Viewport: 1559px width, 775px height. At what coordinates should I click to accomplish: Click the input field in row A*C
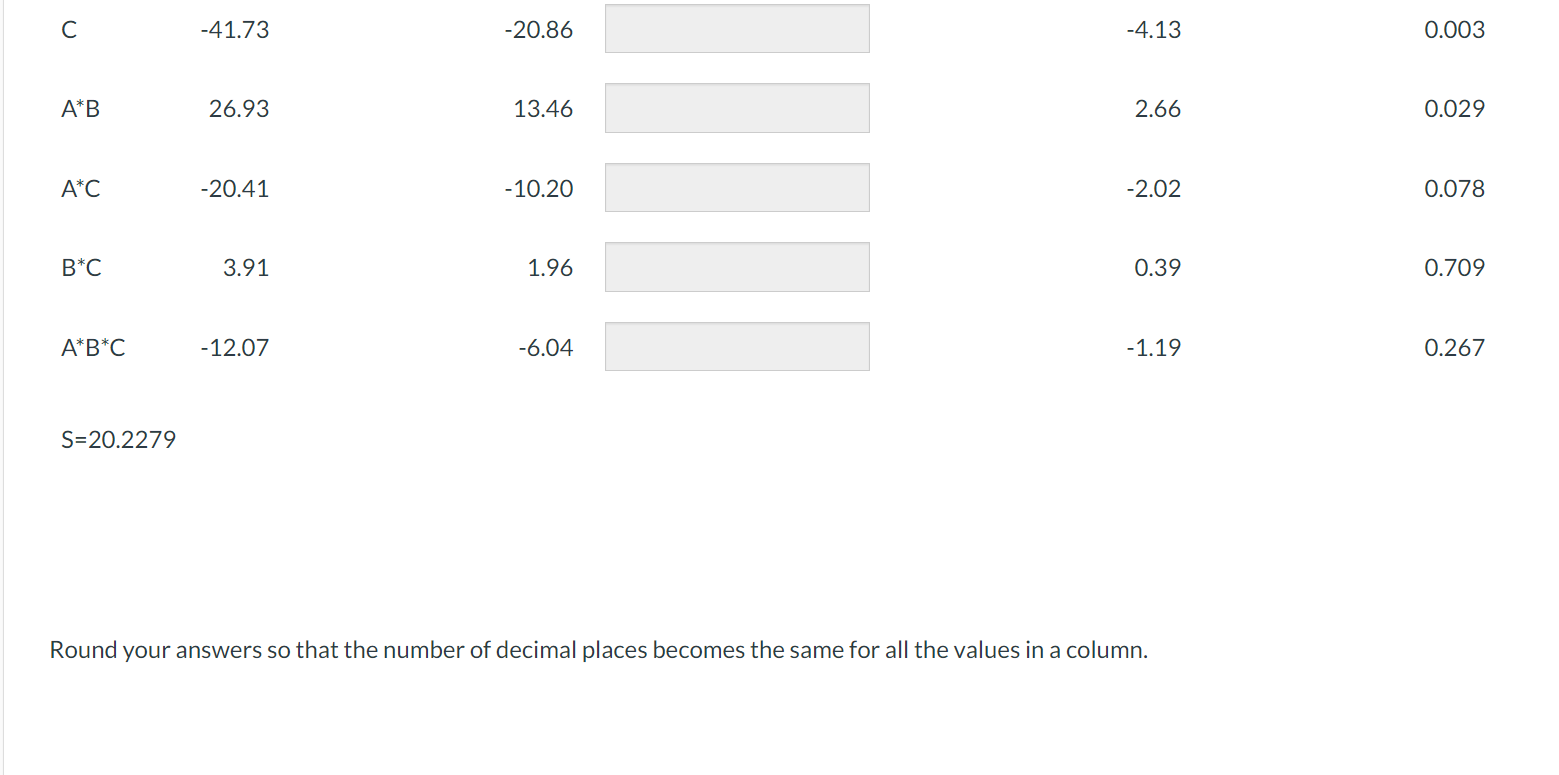[736, 187]
